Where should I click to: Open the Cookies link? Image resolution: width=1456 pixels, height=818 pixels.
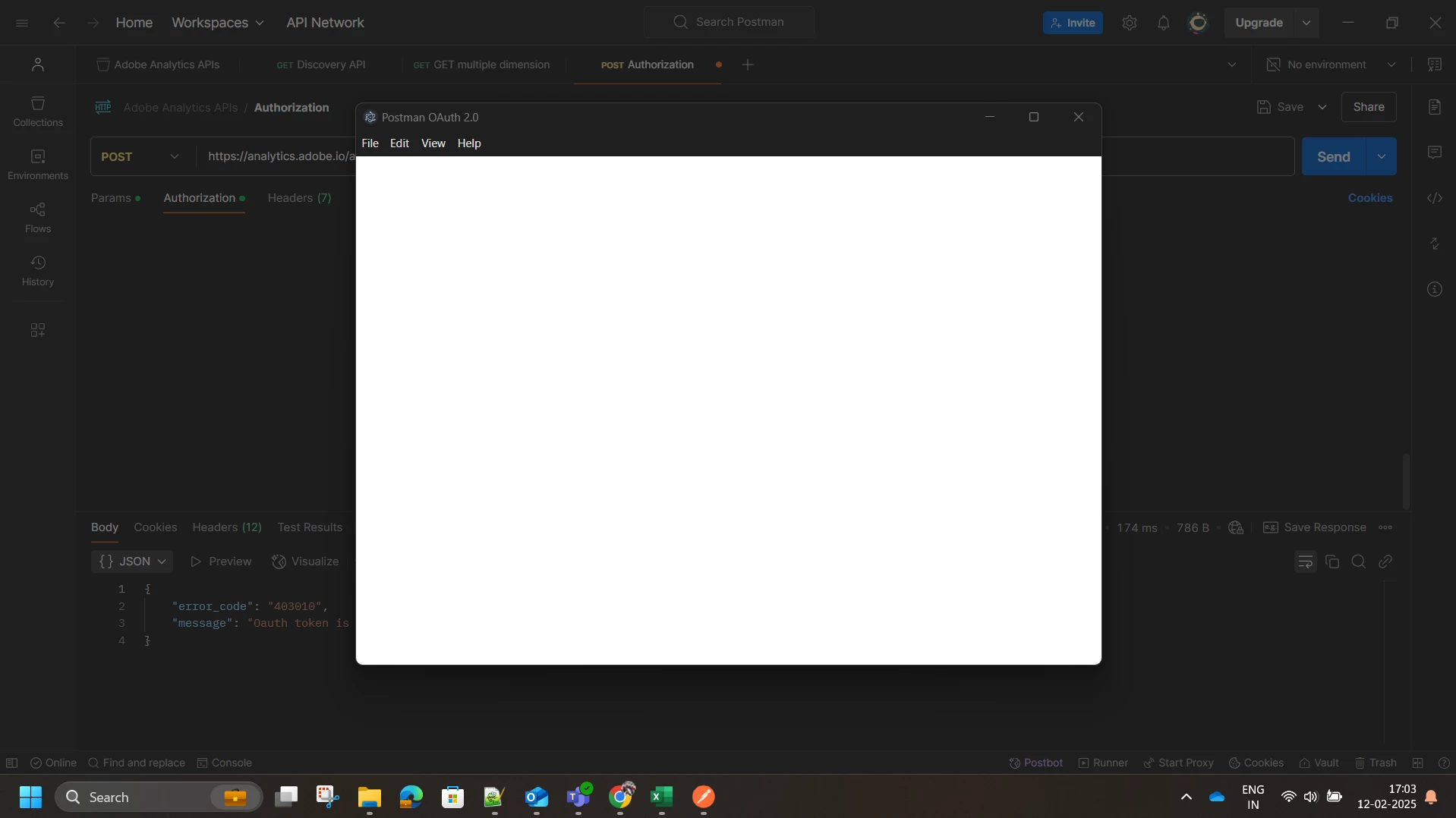[x=1370, y=198]
